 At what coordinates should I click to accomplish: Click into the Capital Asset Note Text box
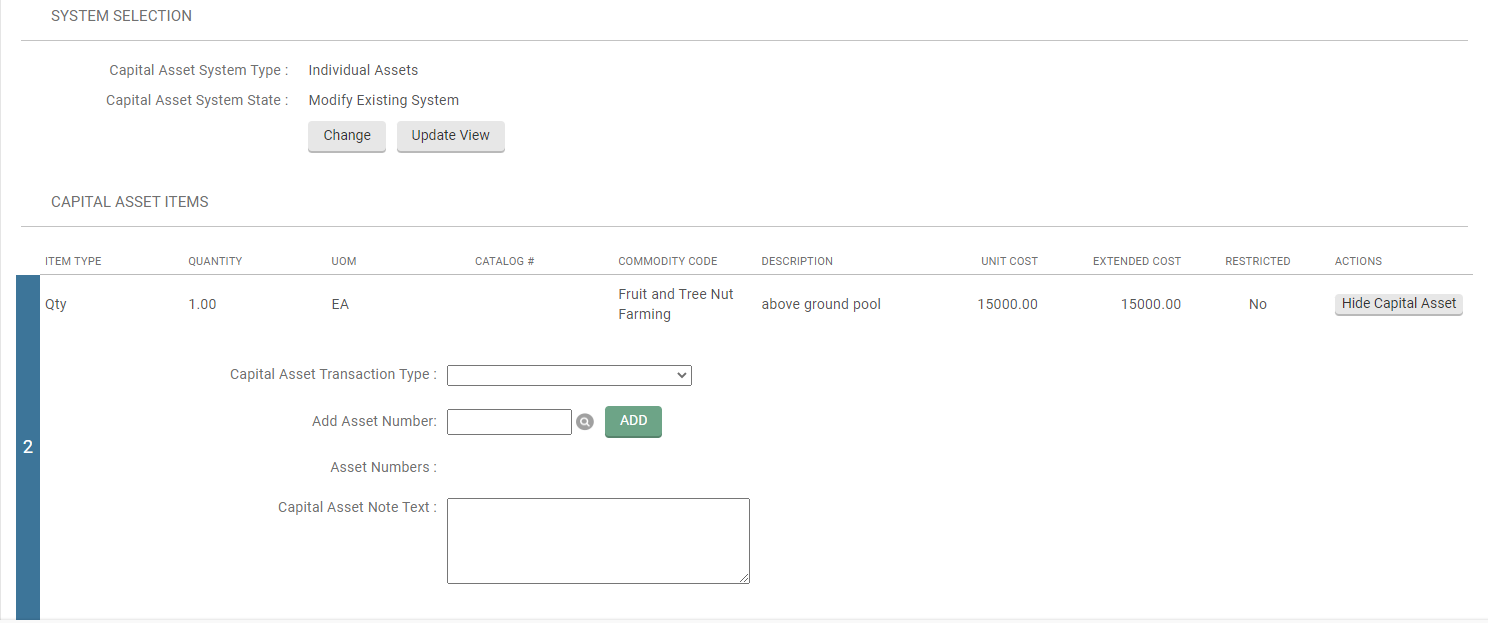coord(597,540)
